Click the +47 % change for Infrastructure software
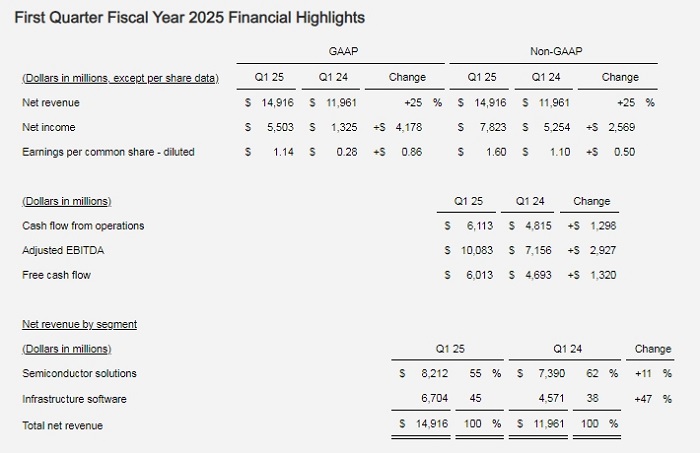The image size is (700, 453). [x=651, y=399]
